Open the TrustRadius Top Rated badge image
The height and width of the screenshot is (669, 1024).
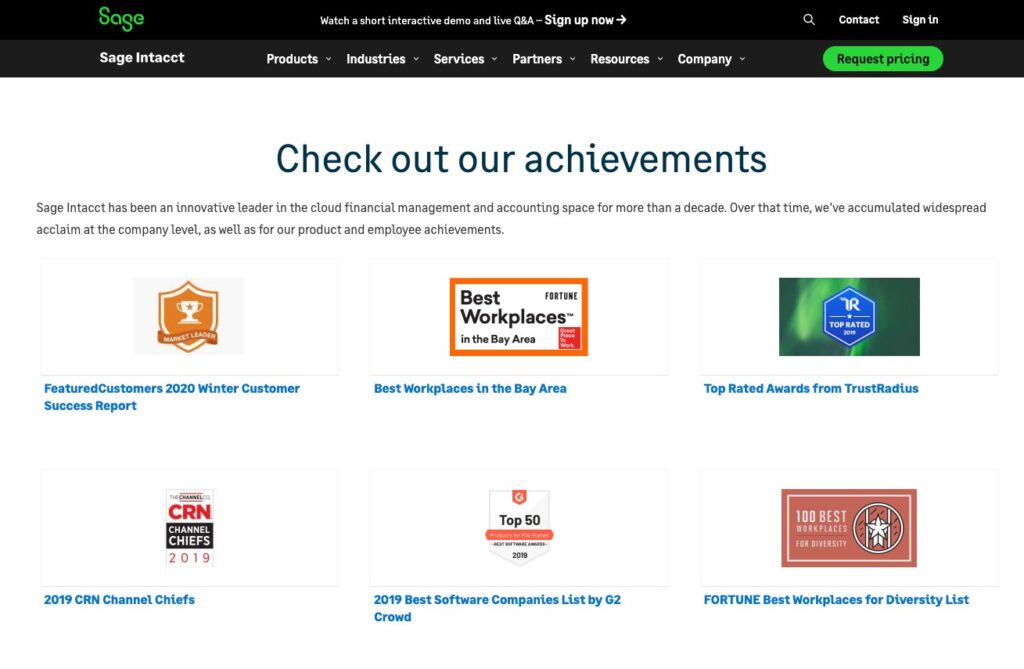point(849,317)
